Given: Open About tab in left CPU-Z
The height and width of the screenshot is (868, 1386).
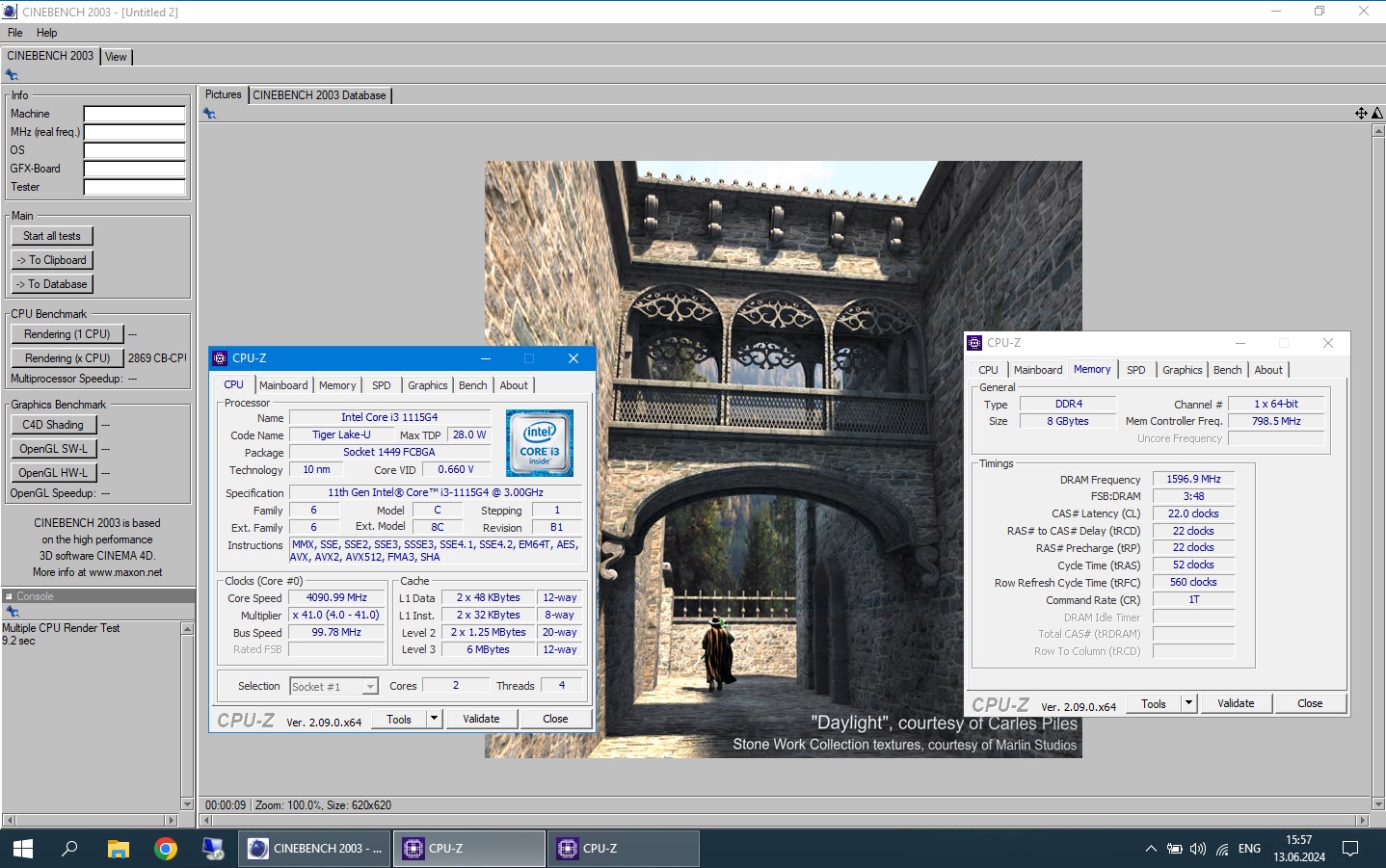Looking at the screenshot, I should pyautogui.click(x=514, y=385).
